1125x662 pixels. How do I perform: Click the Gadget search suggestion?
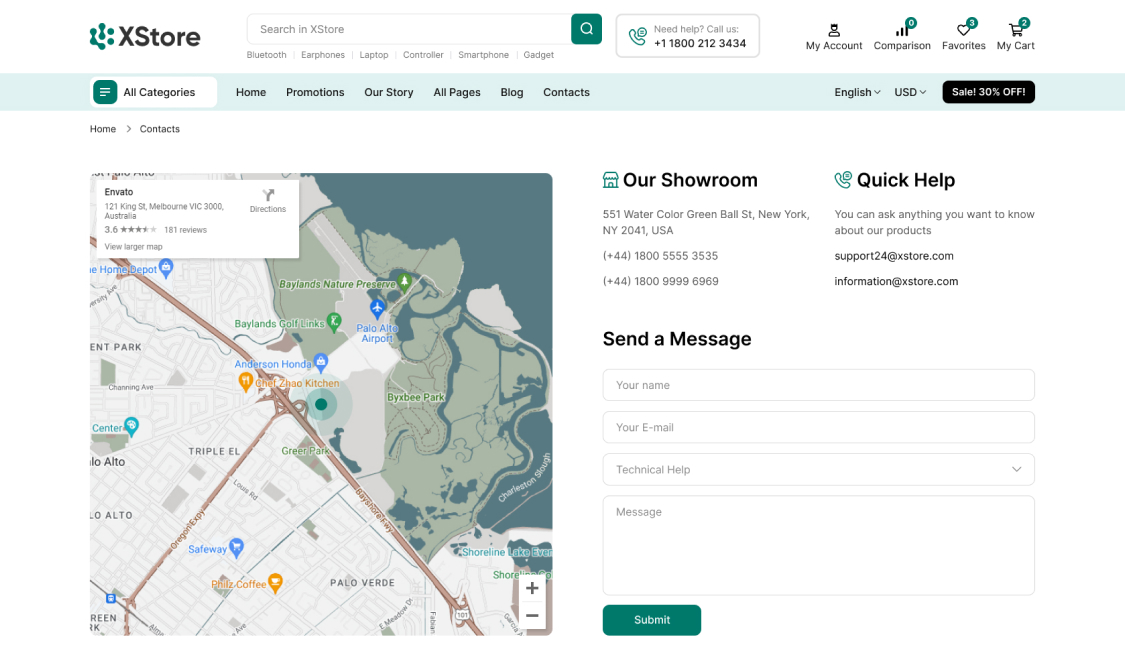[x=539, y=55]
